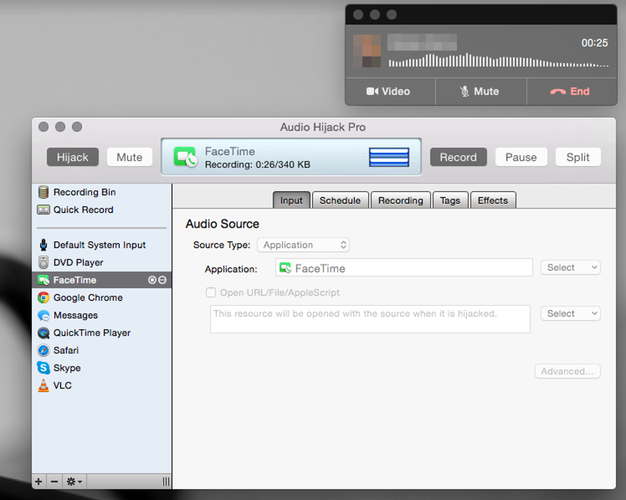Pause the recording

(x=521, y=157)
